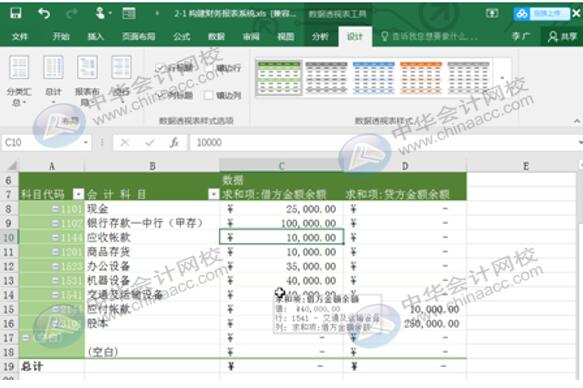
Task: Click the lightbulb tell-me search box
Action: 429,36
